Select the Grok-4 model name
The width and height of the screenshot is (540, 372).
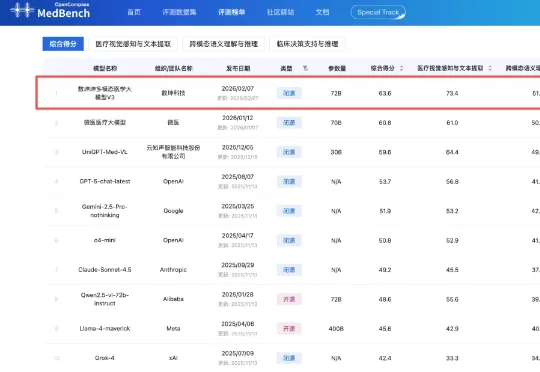click(105, 358)
